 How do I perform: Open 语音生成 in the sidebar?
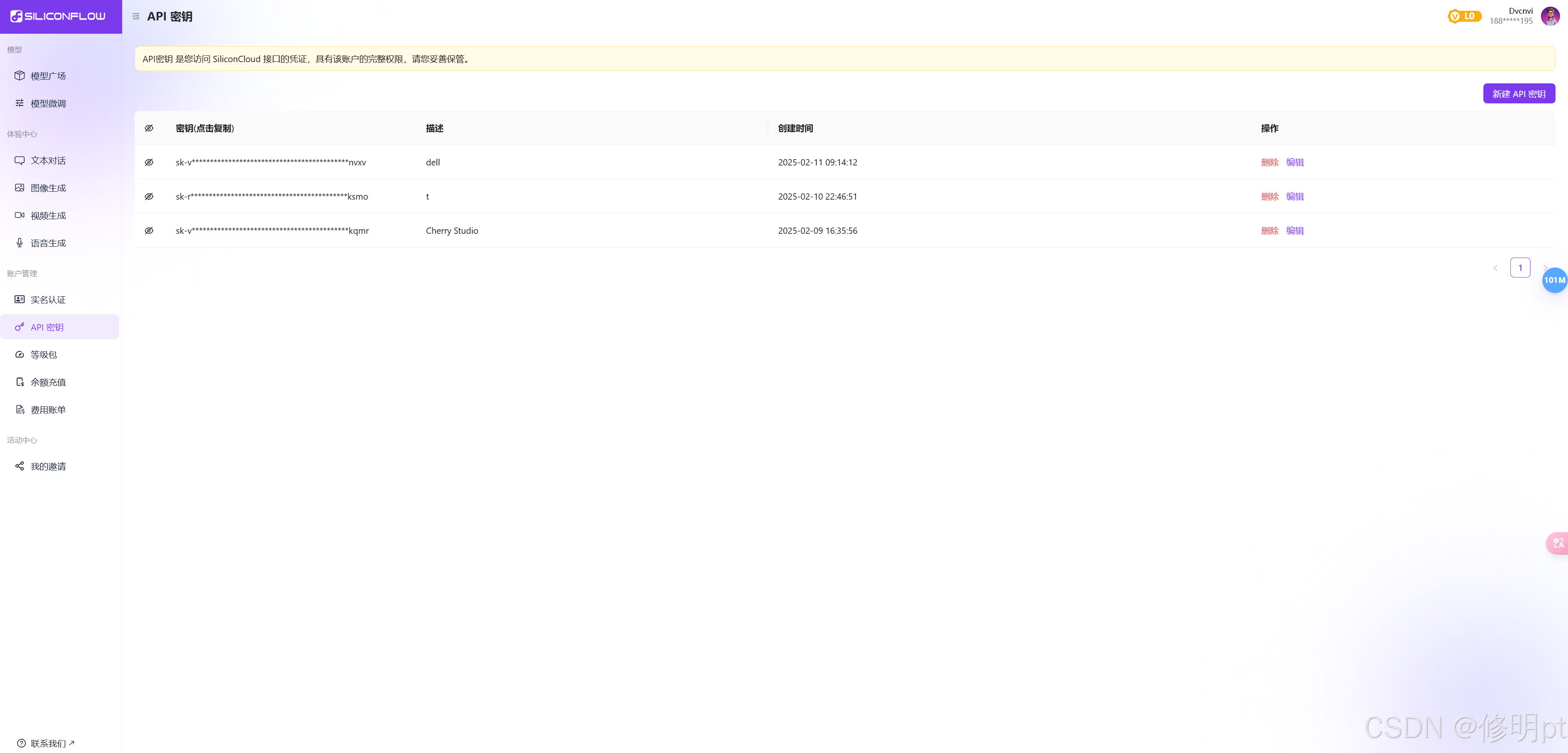48,243
